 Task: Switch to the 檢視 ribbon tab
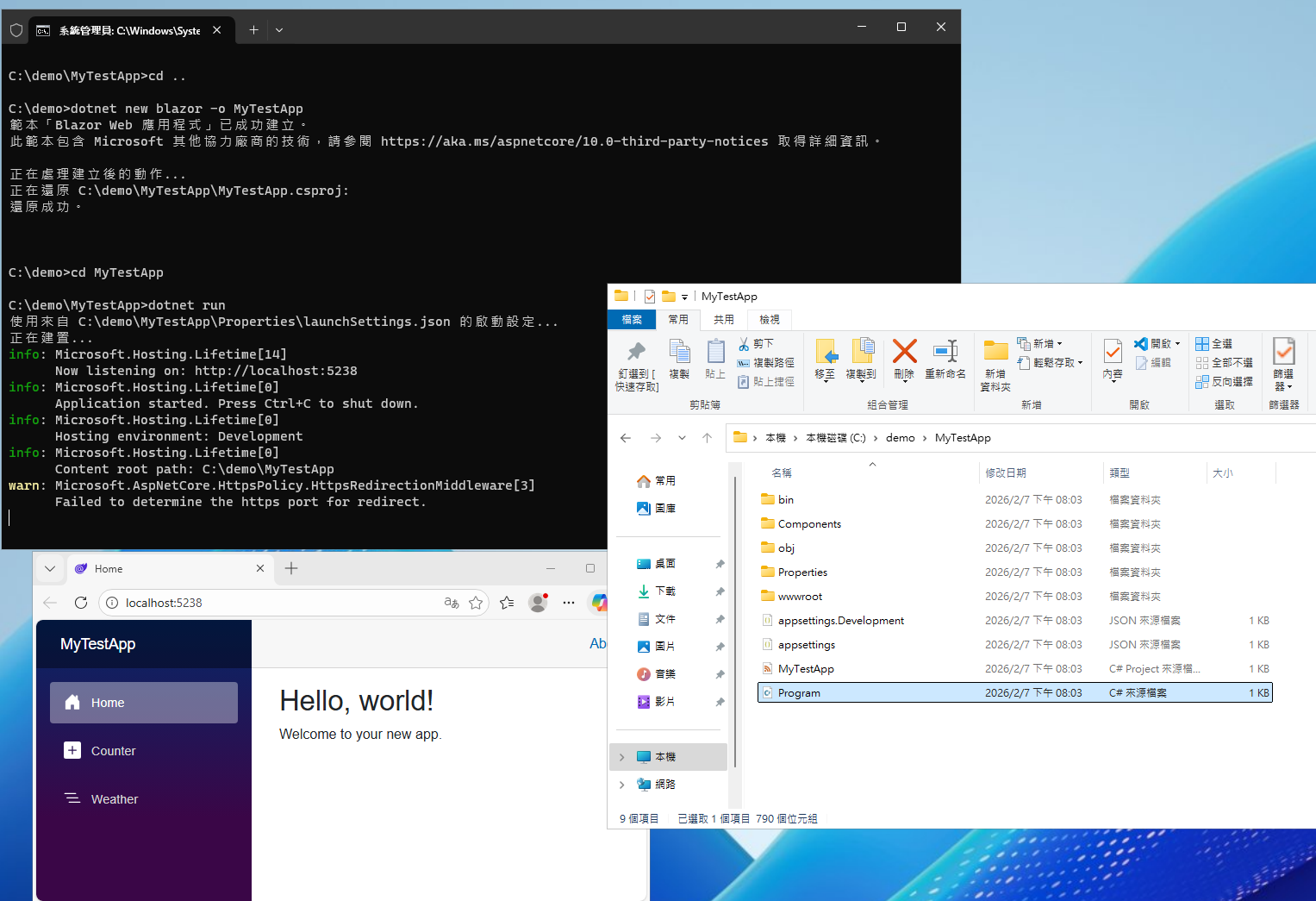[x=768, y=319]
